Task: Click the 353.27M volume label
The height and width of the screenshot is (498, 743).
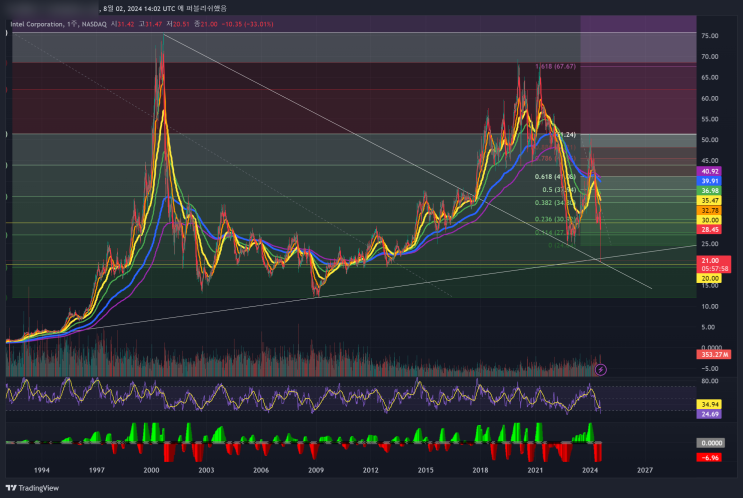Action: coord(714,354)
